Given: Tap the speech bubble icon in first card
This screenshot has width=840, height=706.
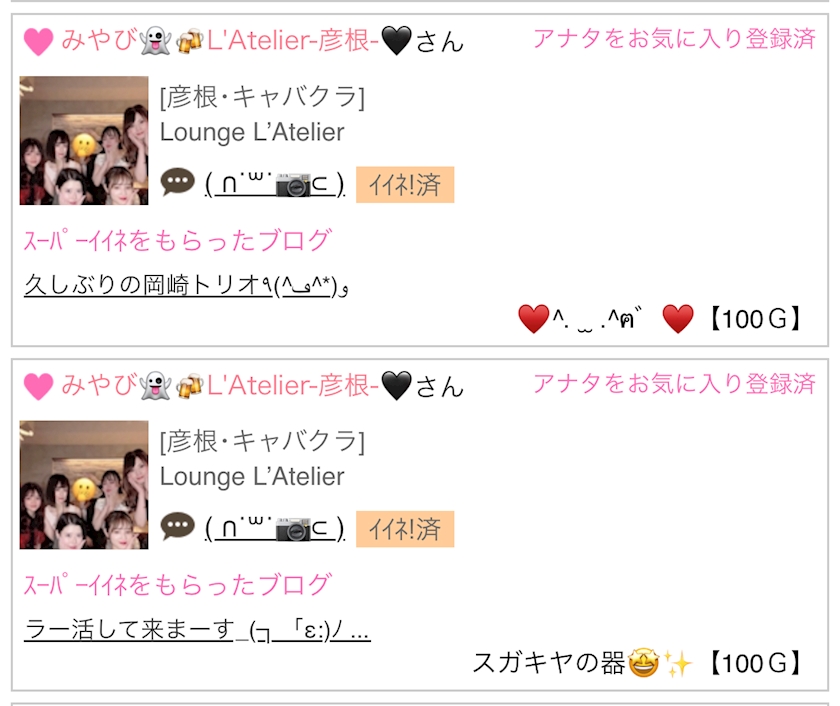Looking at the screenshot, I should 177,183.
